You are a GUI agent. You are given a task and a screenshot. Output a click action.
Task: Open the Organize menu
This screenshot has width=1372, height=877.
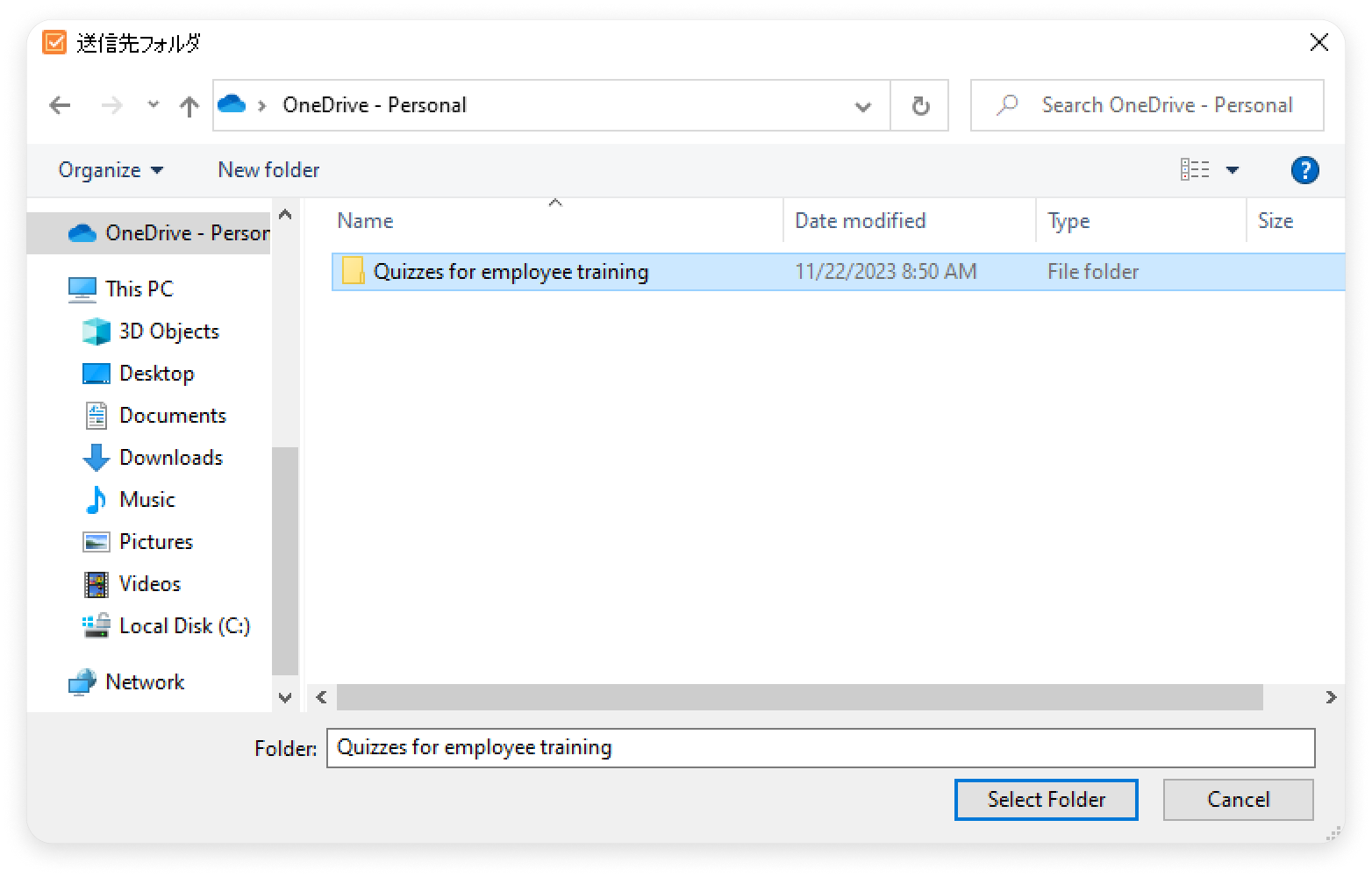pos(111,170)
